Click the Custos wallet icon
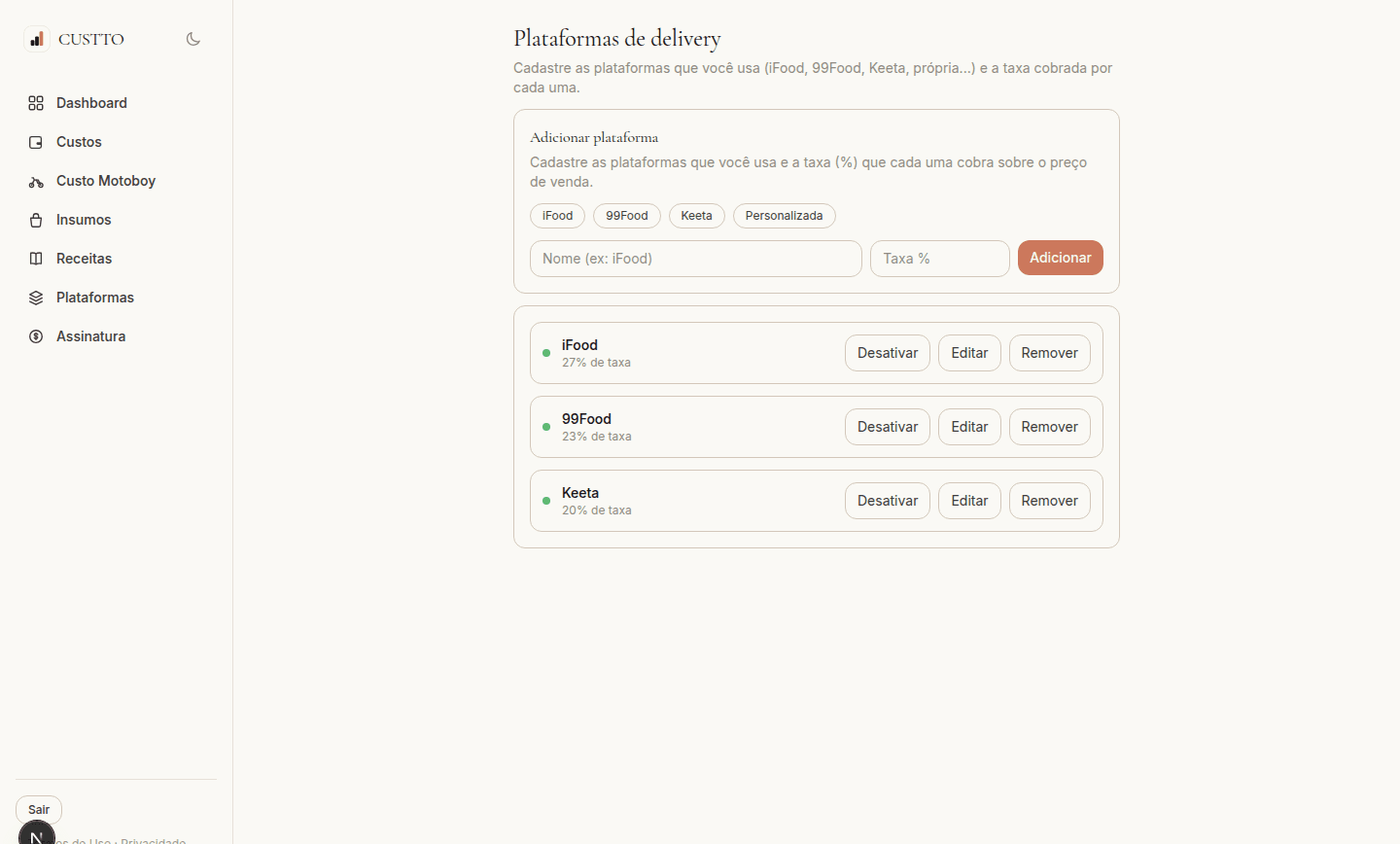1400x844 pixels. [x=36, y=142]
